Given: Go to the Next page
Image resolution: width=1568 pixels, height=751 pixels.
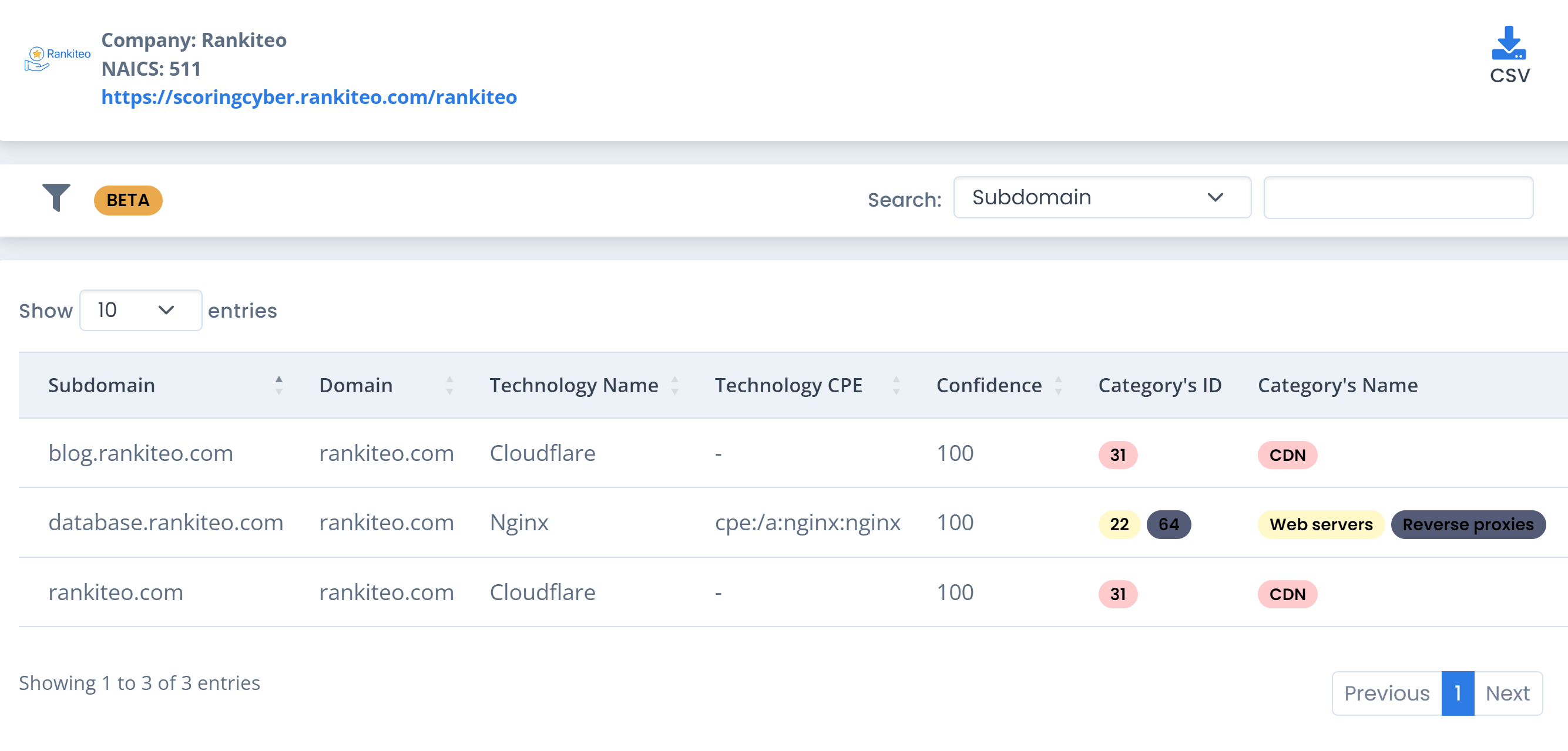Looking at the screenshot, I should tap(1507, 692).
